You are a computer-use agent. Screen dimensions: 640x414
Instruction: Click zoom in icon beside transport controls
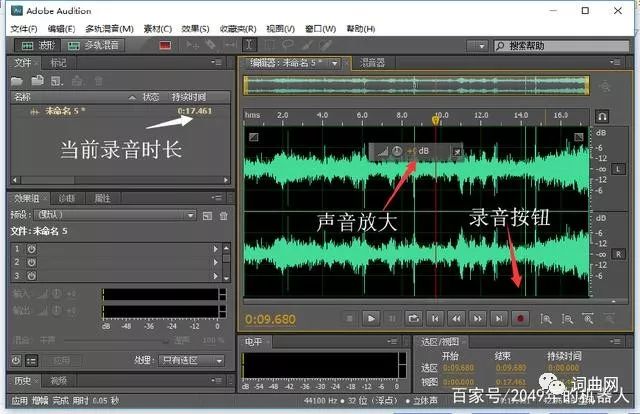coord(546,318)
